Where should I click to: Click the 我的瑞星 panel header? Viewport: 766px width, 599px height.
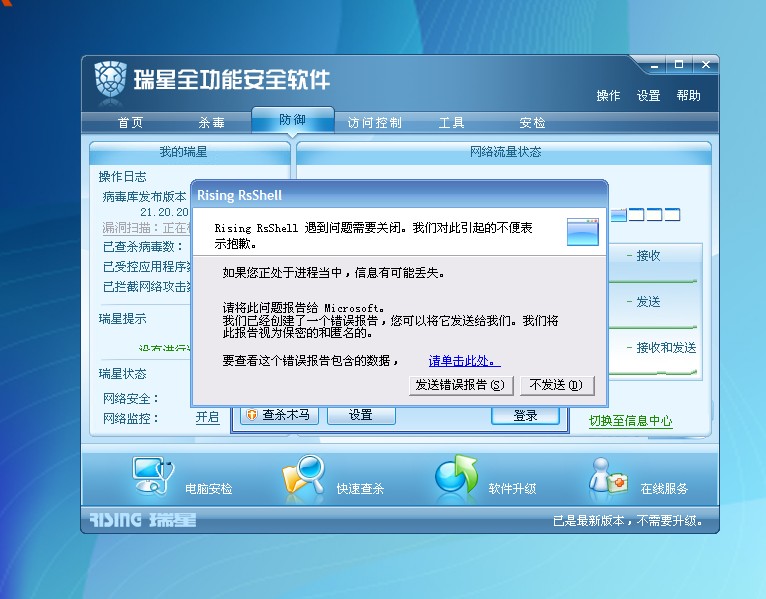[x=190, y=152]
